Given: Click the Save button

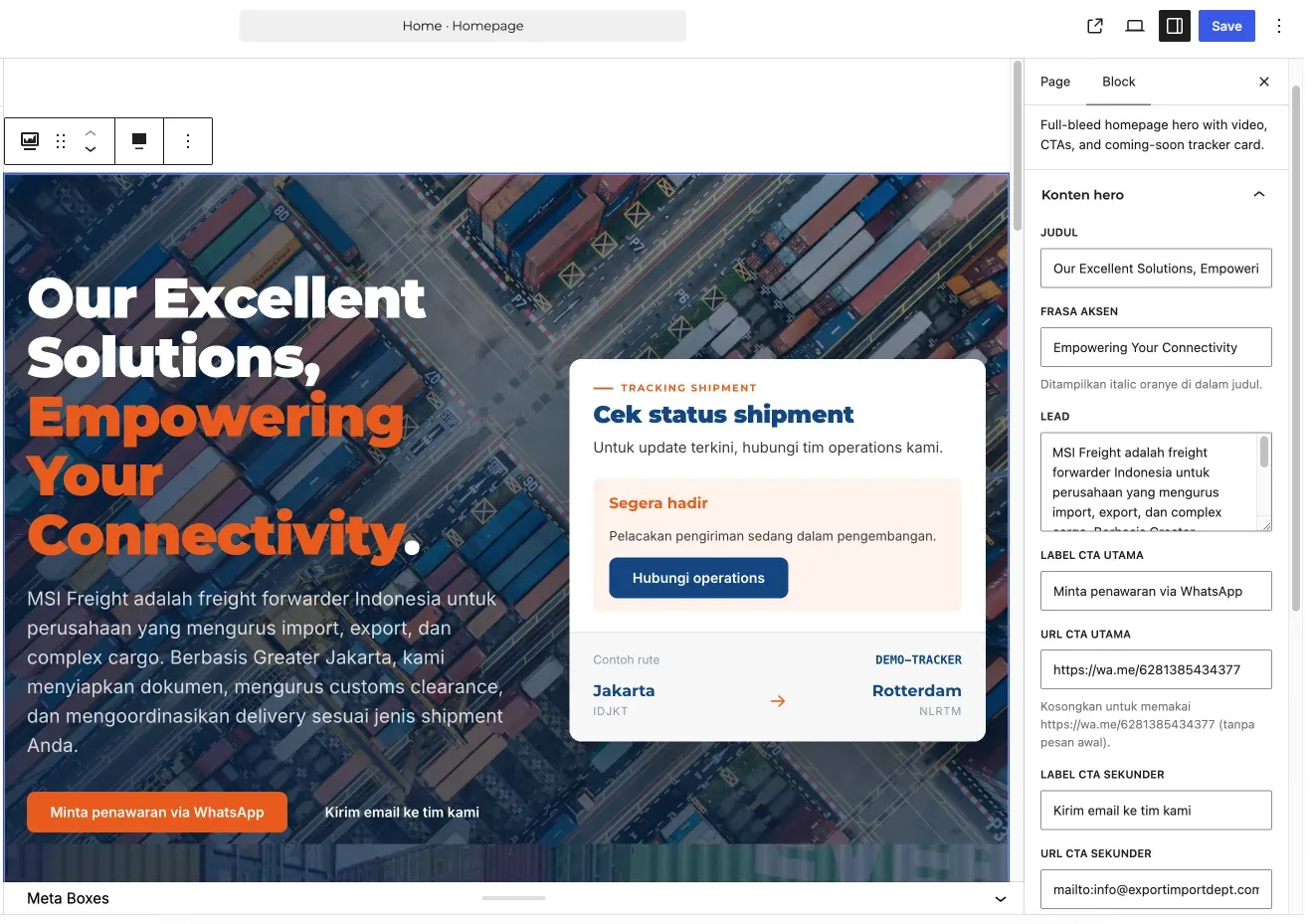Looking at the screenshot, I should click(x=1226, y=26).
